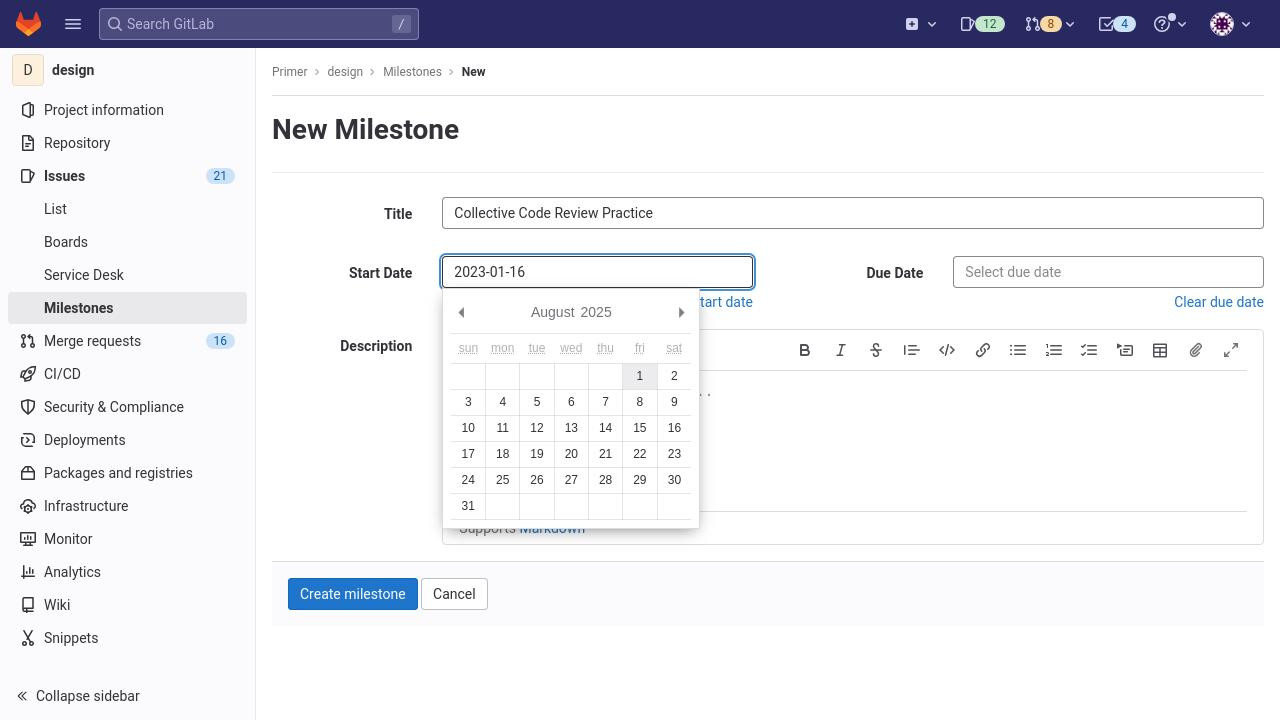1280x720 pixels.
Task: Open Analytics section in sidebar
Action: pyautogui.click(x=127, y=572)
